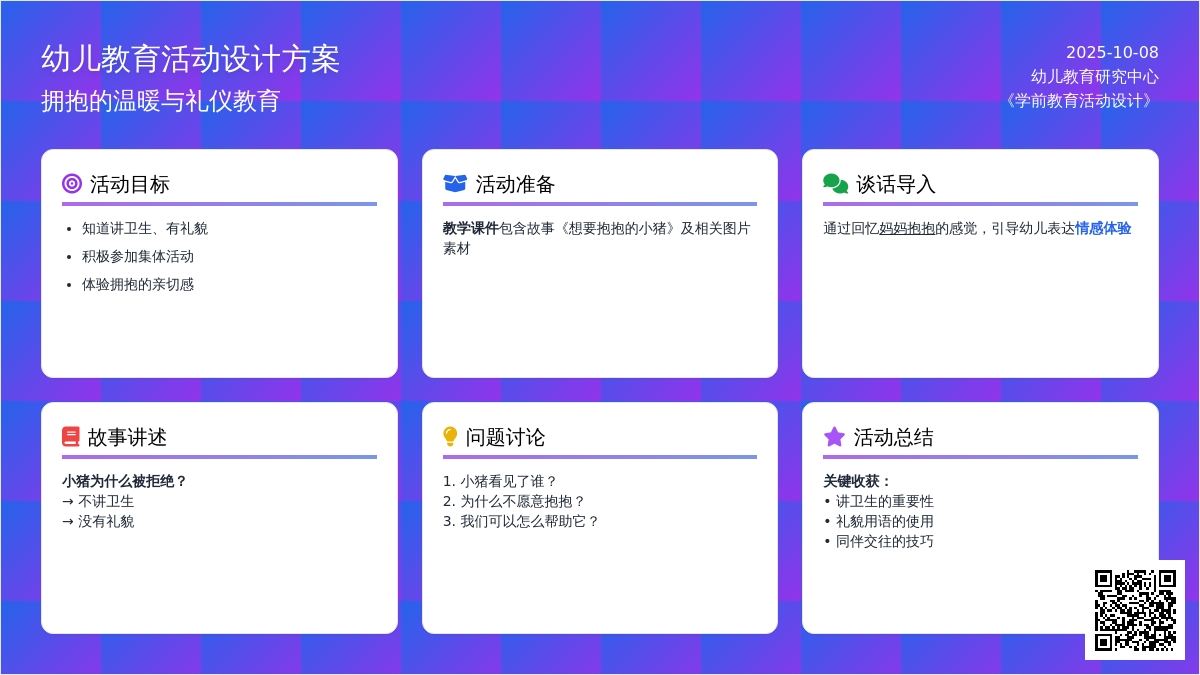Select the 知道讲卫生、有礼貌 bullet item

(x=145, y=228)
